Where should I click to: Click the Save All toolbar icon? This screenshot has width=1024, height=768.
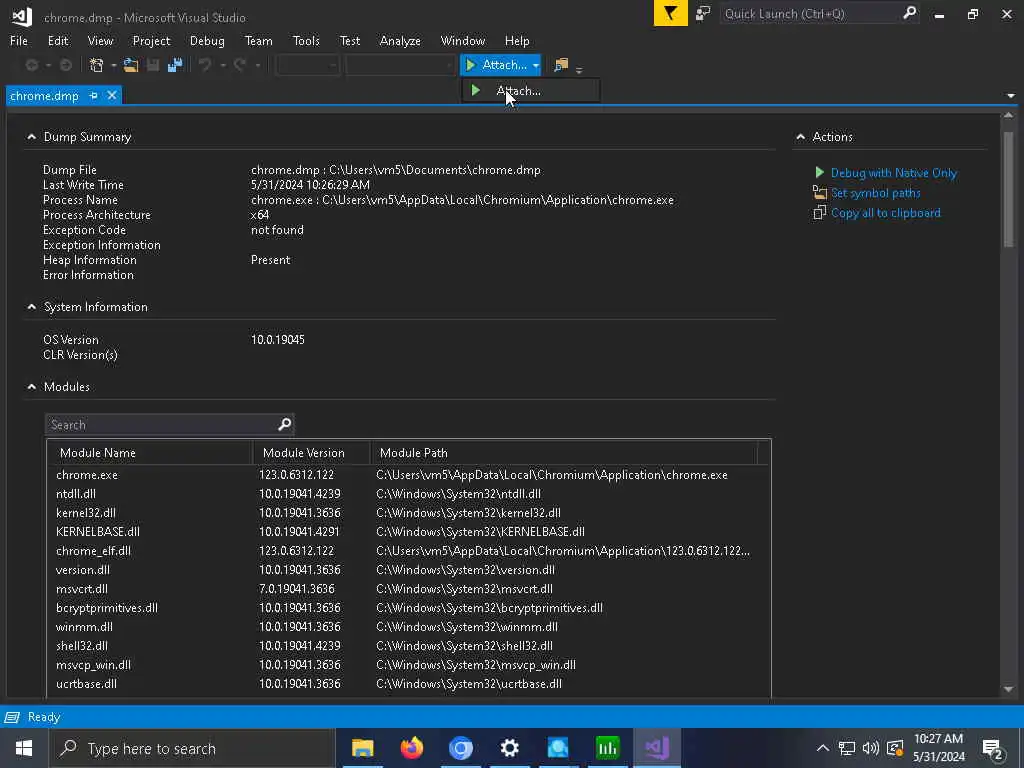tap(175, 65)
